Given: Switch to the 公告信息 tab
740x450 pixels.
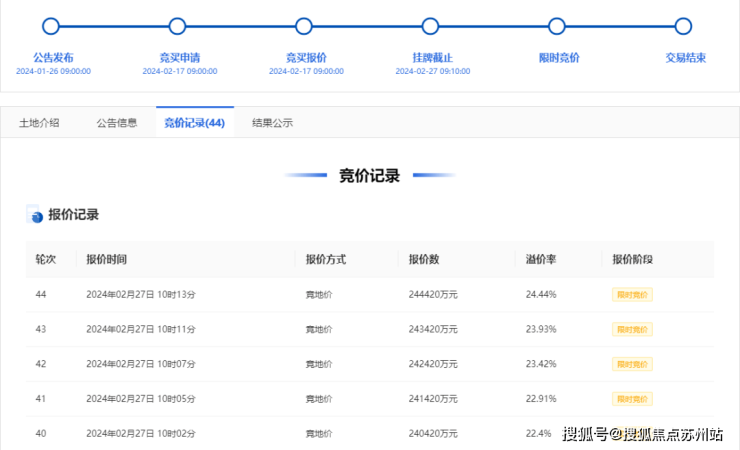Looking at the screenshot, I should point(117,123).
